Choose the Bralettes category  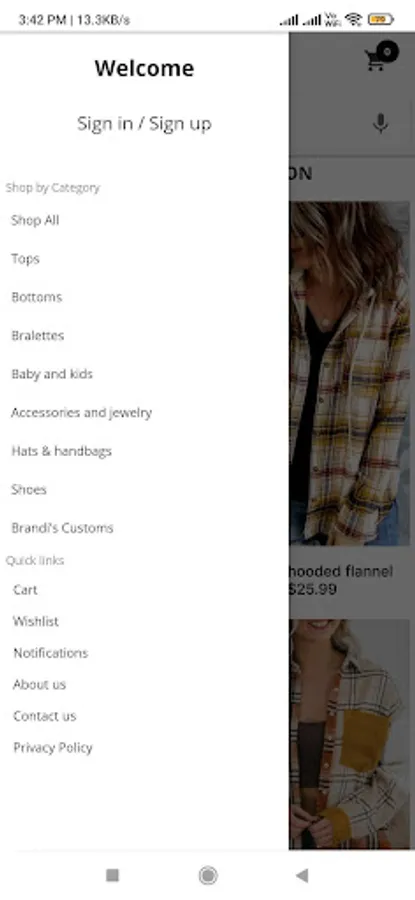click(38, 336)
